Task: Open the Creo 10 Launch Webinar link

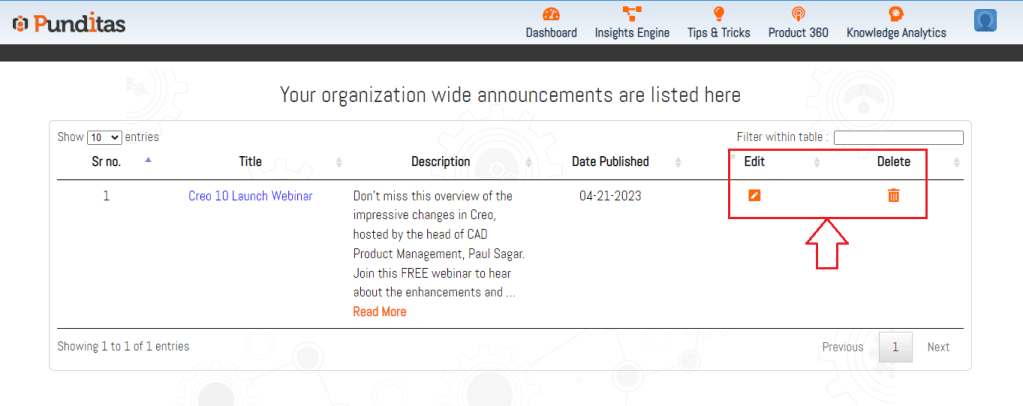Action: point(250,196)
